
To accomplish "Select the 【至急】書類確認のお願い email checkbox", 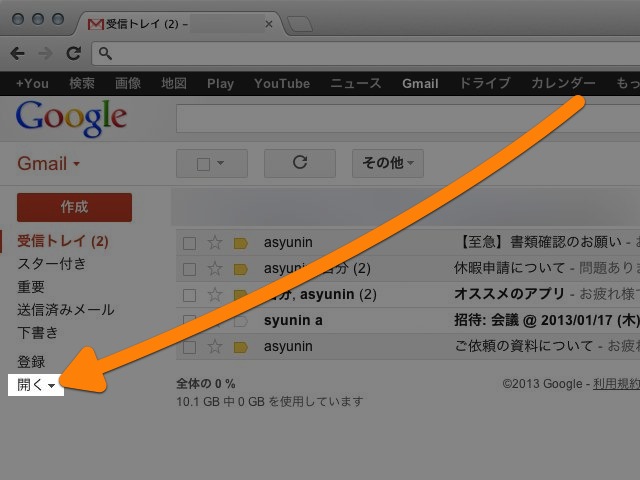I will (189, 243).
